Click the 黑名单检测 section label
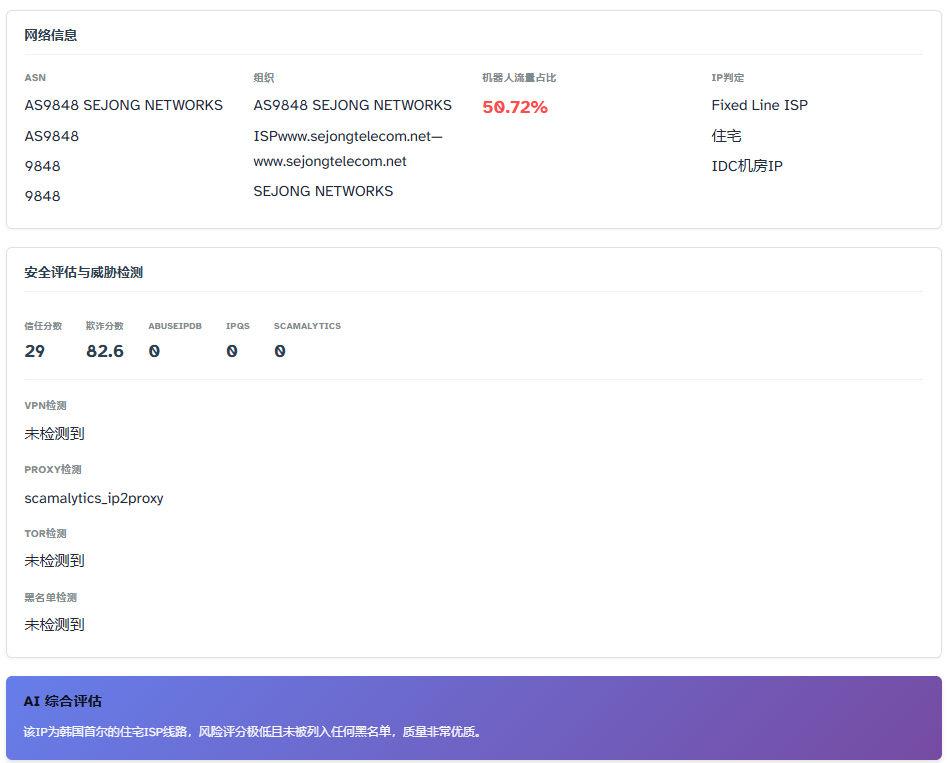 51,598
